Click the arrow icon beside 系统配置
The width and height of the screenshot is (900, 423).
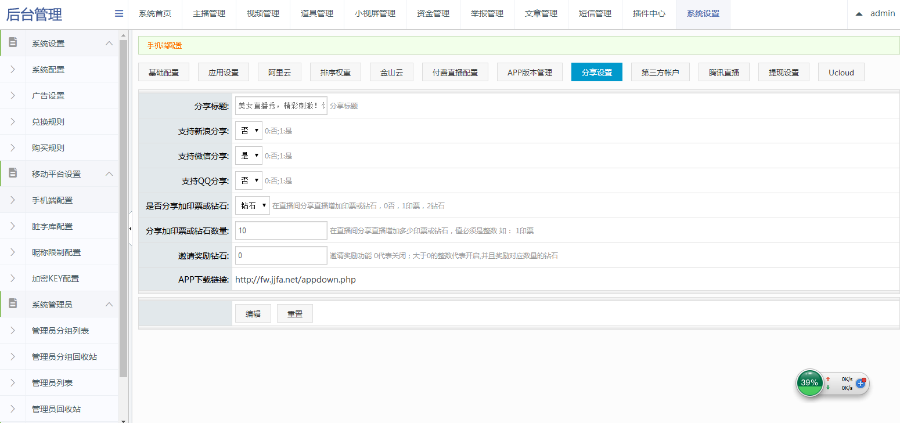point(13,69)
